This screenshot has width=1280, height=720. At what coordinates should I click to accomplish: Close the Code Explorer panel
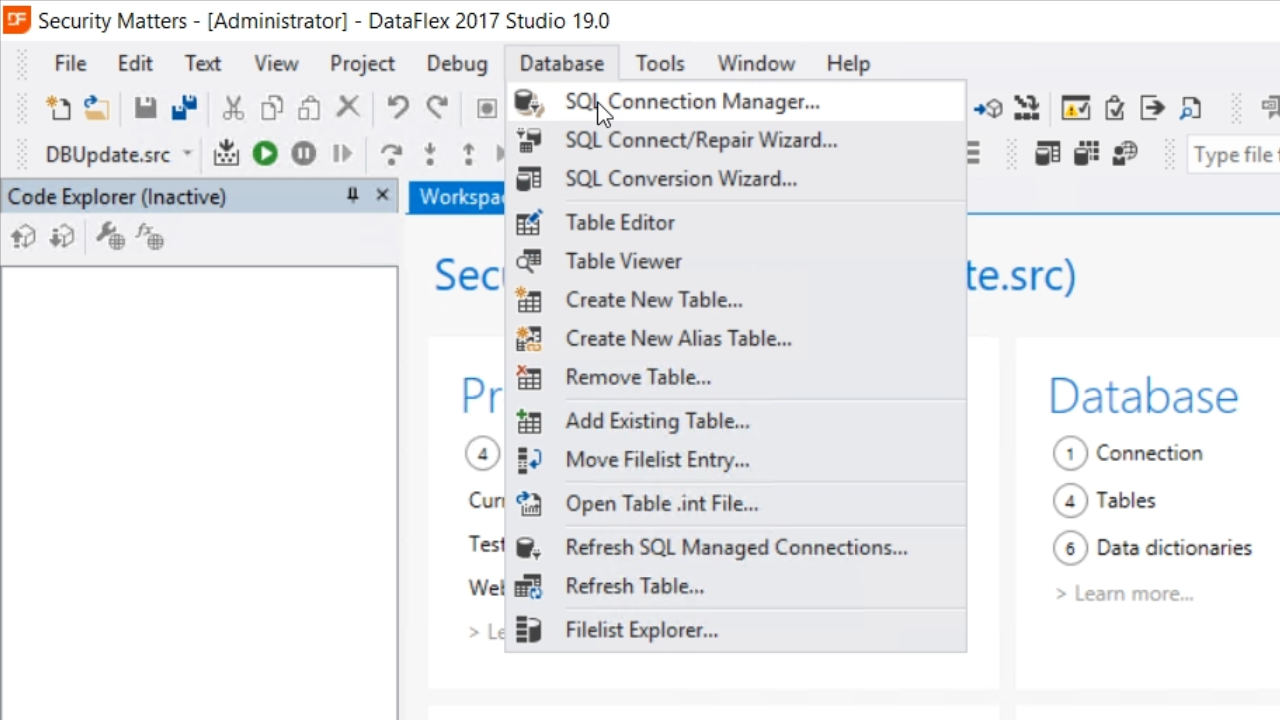[x=382, y=195]
